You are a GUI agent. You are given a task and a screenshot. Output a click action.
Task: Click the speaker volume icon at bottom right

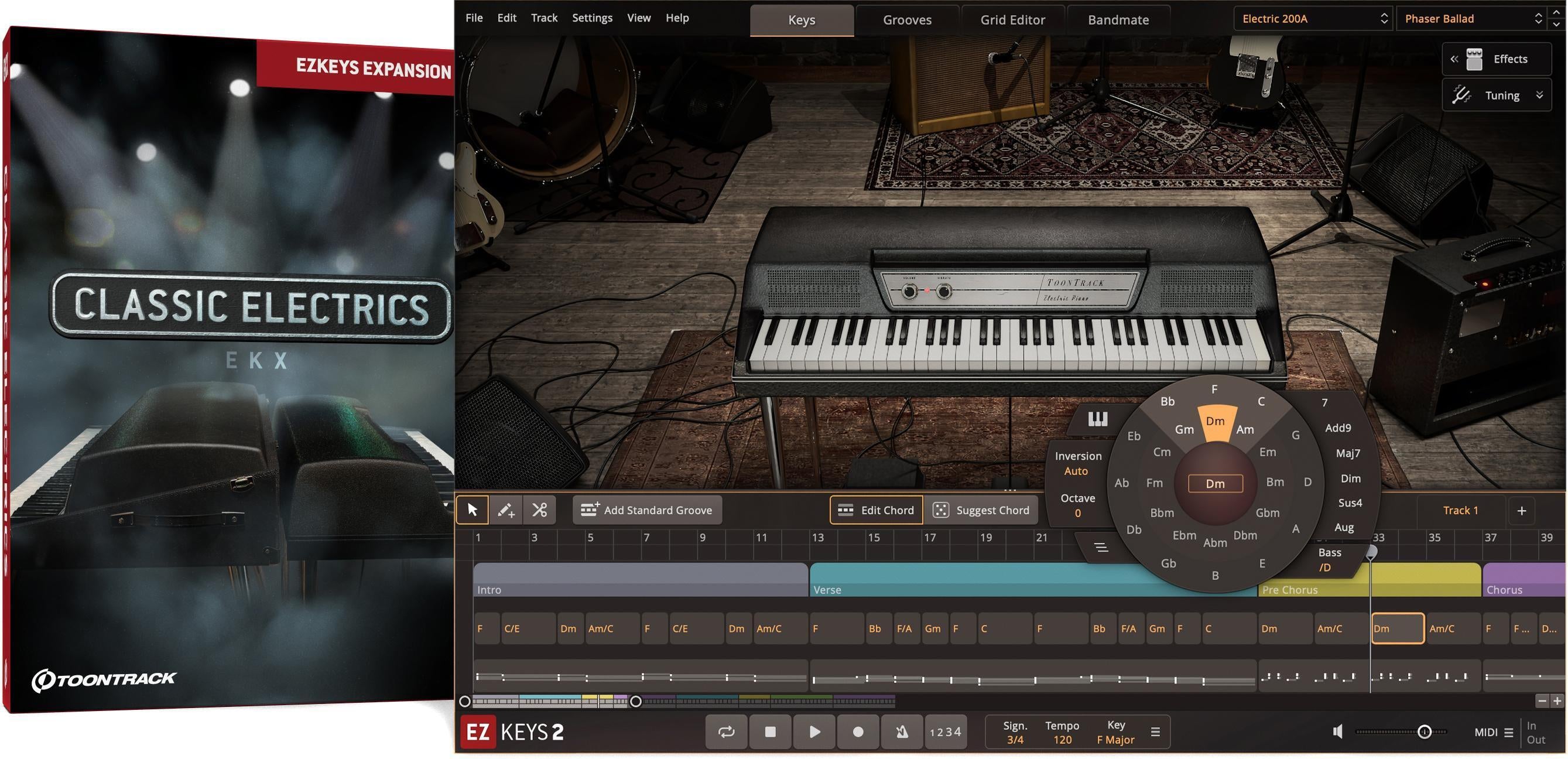click(1337, 731)
